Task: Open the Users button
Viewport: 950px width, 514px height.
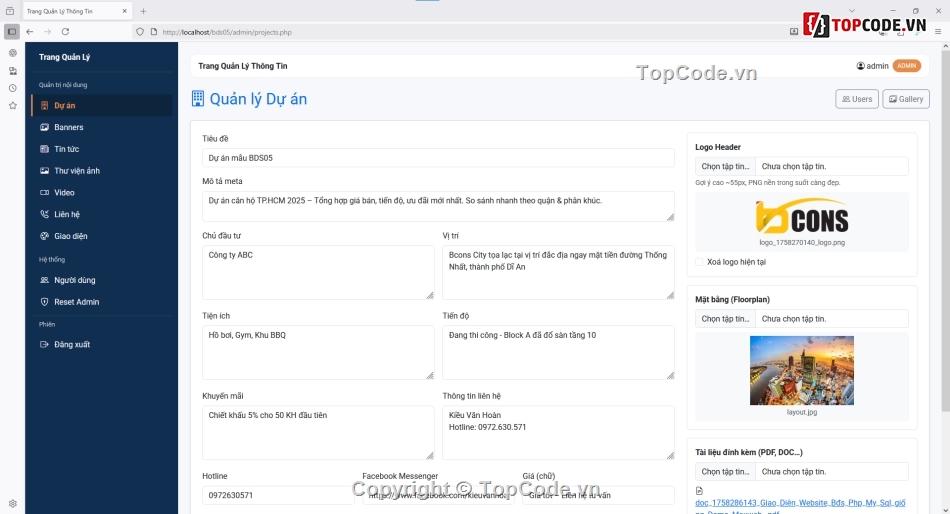Action: click(x=857, y=99)
